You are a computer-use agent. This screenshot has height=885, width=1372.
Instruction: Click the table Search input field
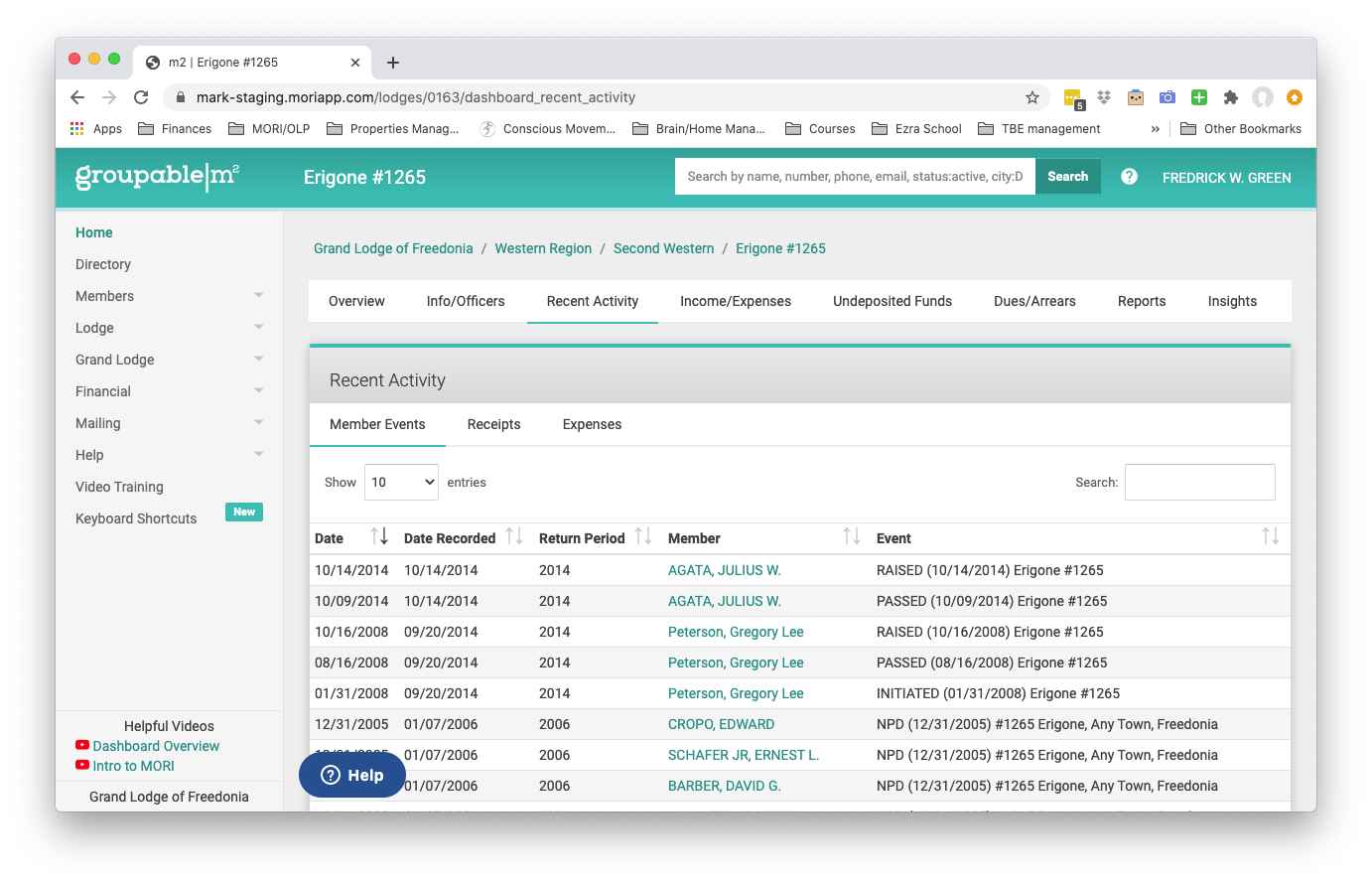1200,482
